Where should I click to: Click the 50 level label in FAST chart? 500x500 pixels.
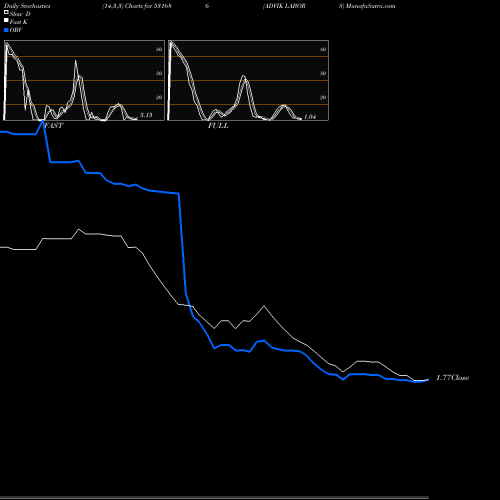159,74
